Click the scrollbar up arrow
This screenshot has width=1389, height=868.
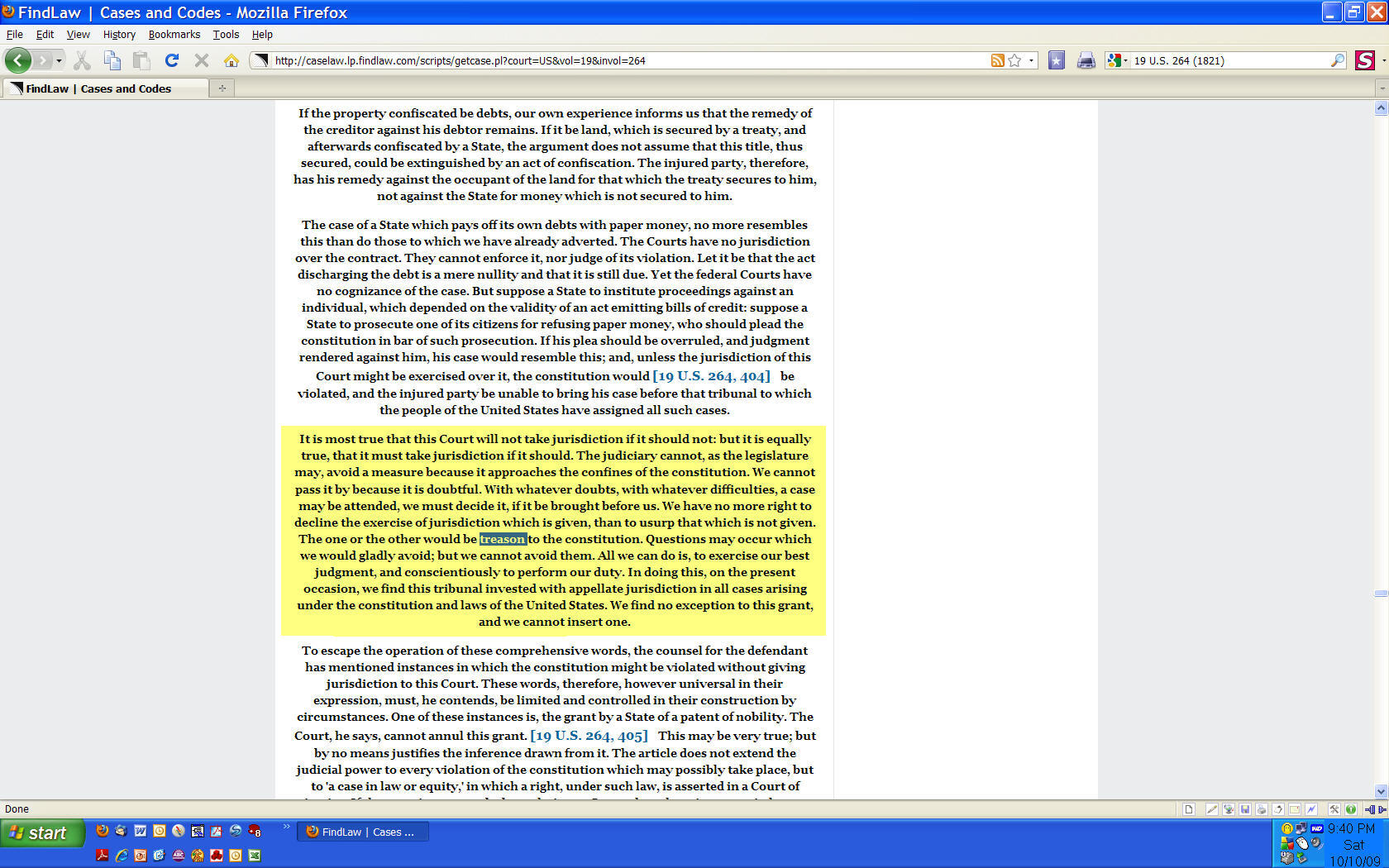pos(1381,108)
